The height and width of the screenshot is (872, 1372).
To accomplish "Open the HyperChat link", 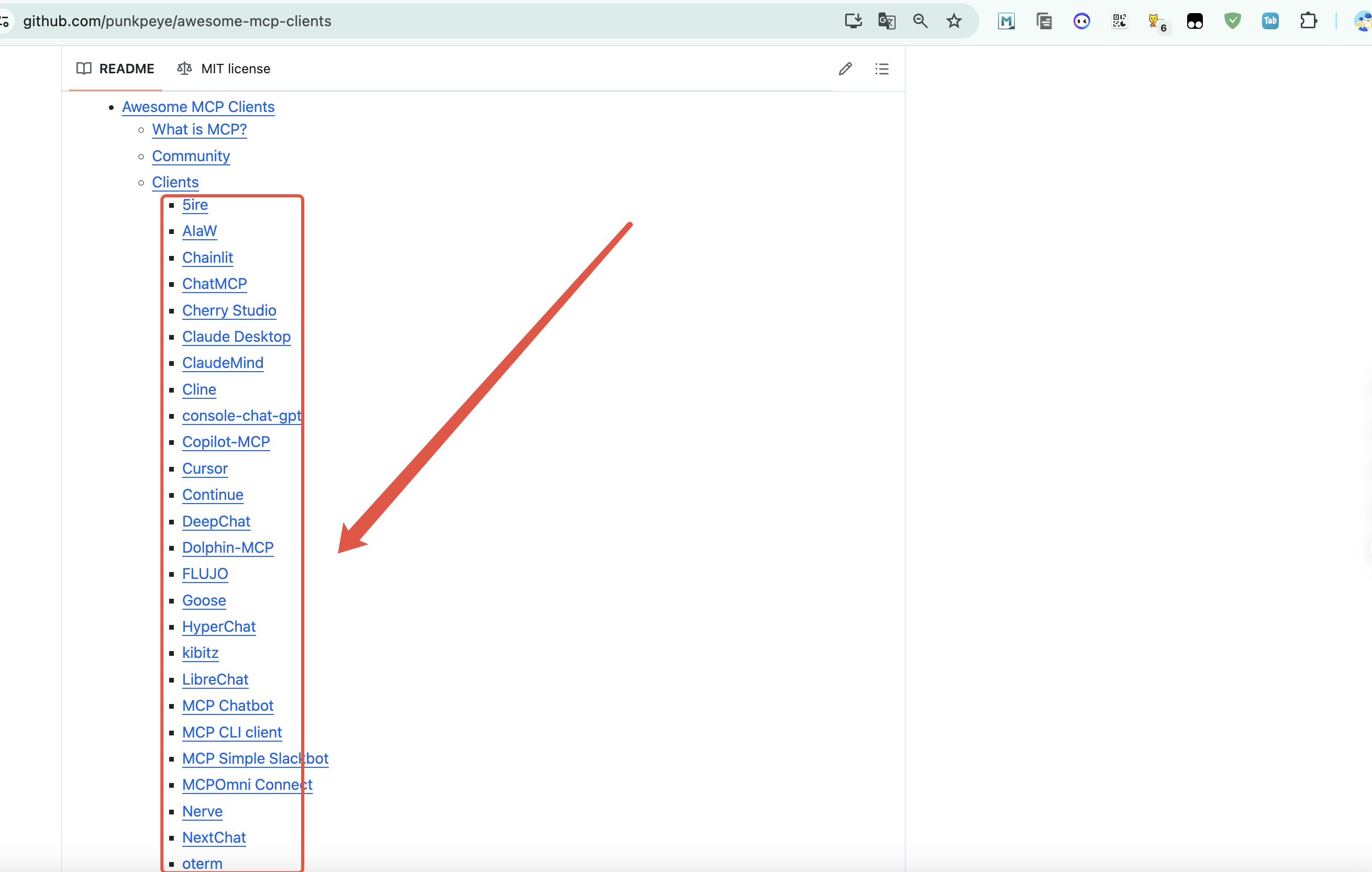I will click(219, 627).
